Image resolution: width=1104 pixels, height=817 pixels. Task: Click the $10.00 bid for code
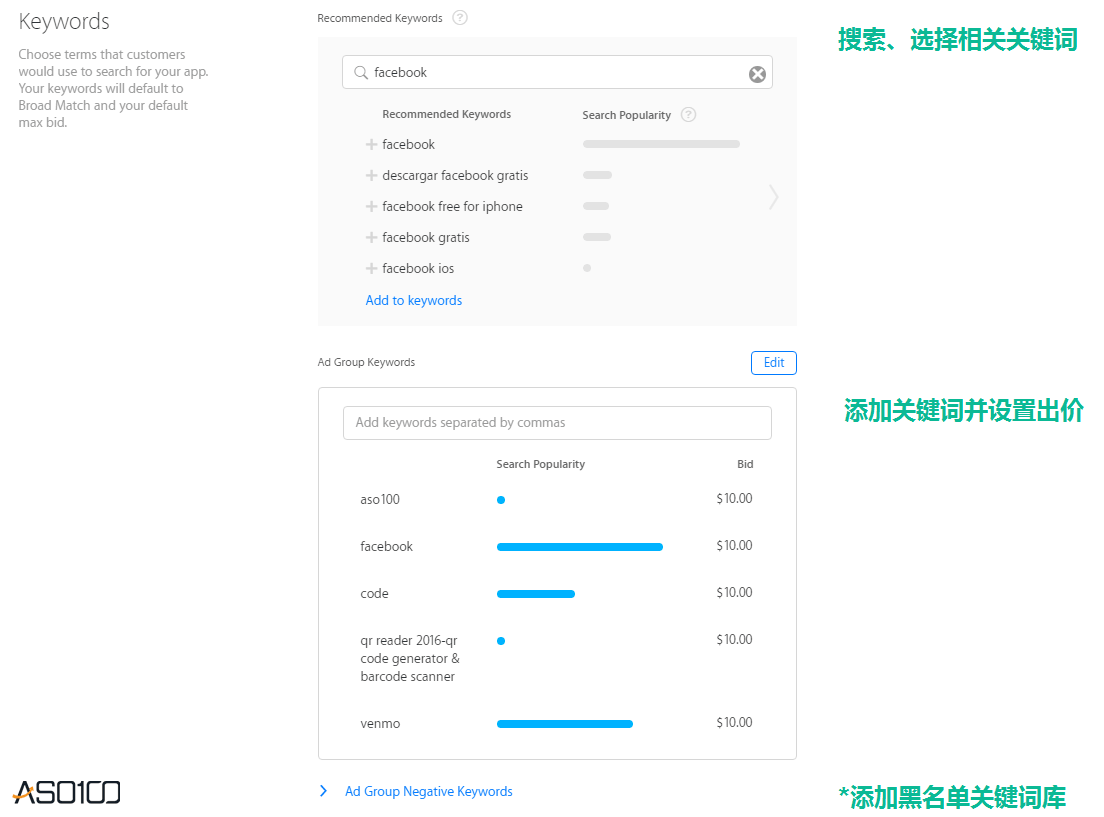(x=734, y=593)
